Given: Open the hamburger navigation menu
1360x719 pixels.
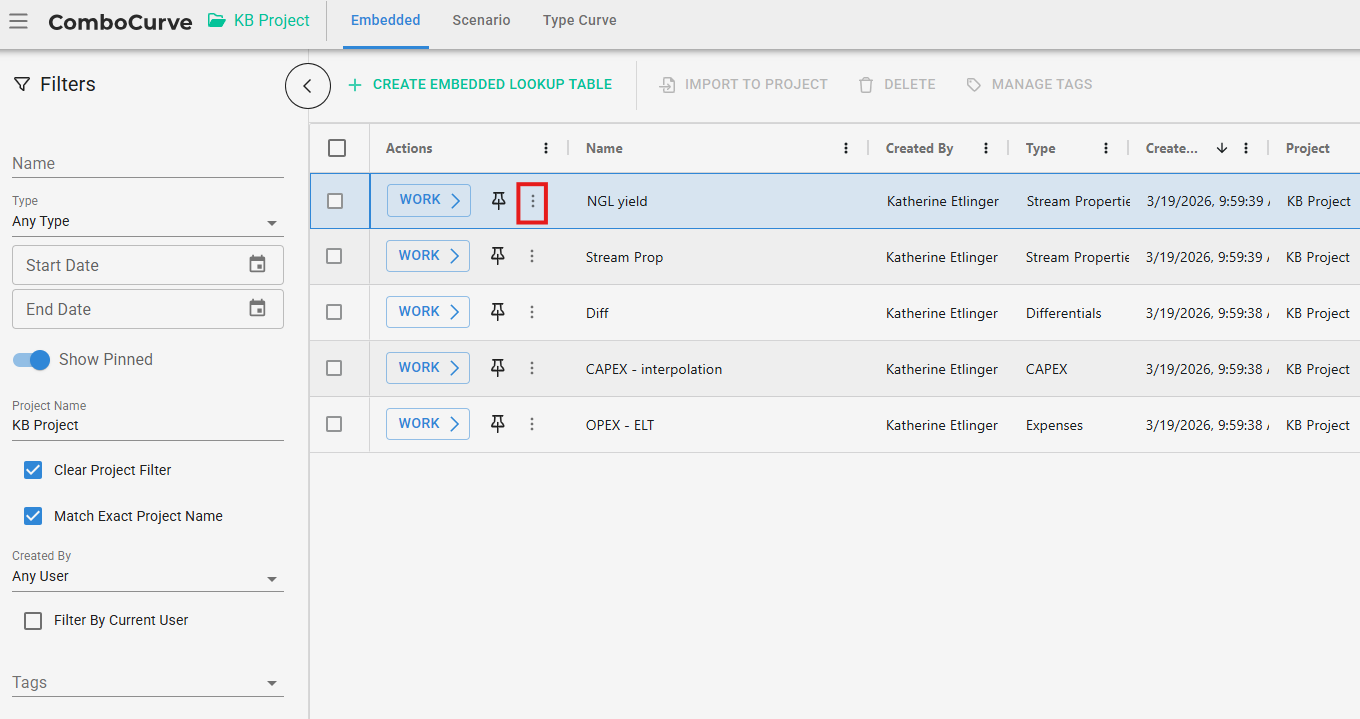Looking at the screenshot, I should pos(18,21).
